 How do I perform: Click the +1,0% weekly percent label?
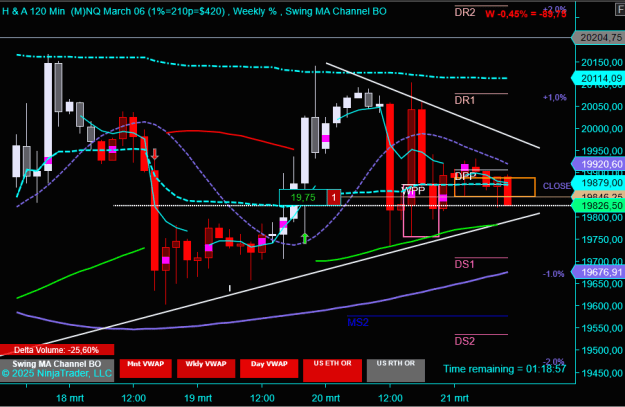(554, 97)
